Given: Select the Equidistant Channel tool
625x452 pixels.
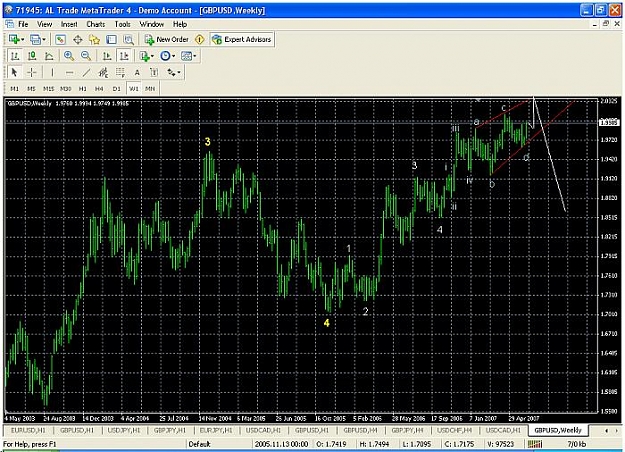Looking at the screenshot, I should pos(103,73).
